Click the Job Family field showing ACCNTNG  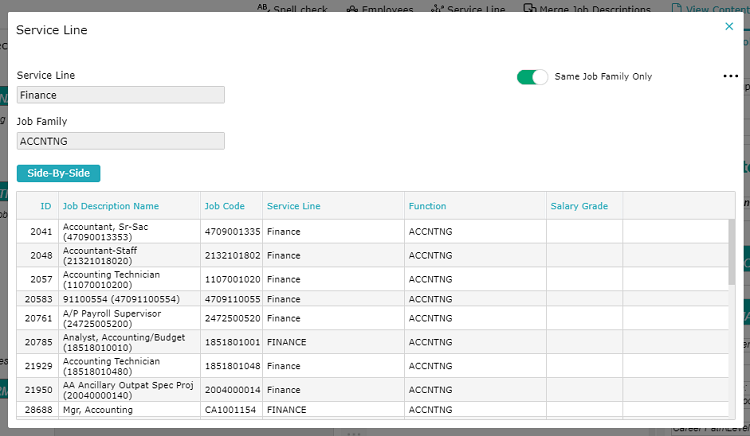pyautogui.click(x=121, y=141)
